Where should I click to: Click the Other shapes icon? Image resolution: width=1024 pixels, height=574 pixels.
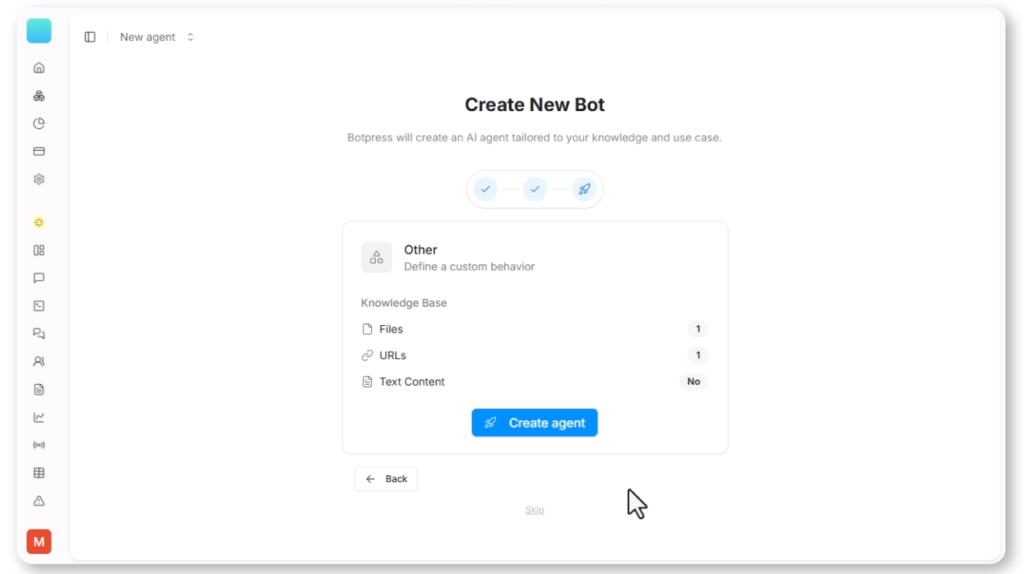377,257
